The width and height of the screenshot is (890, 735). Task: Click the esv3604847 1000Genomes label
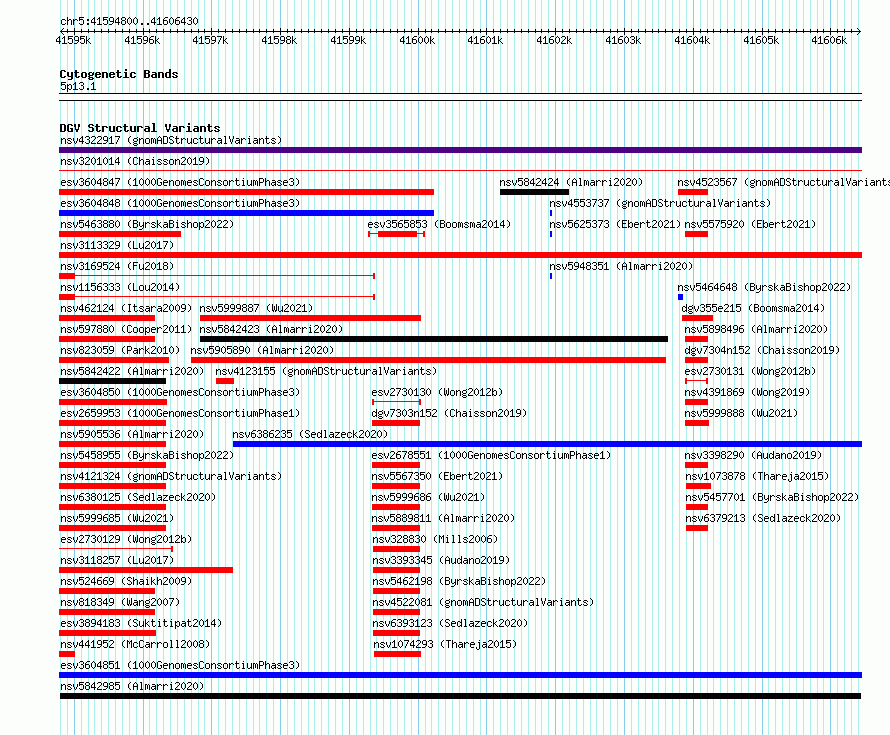(x=180, y=182)
